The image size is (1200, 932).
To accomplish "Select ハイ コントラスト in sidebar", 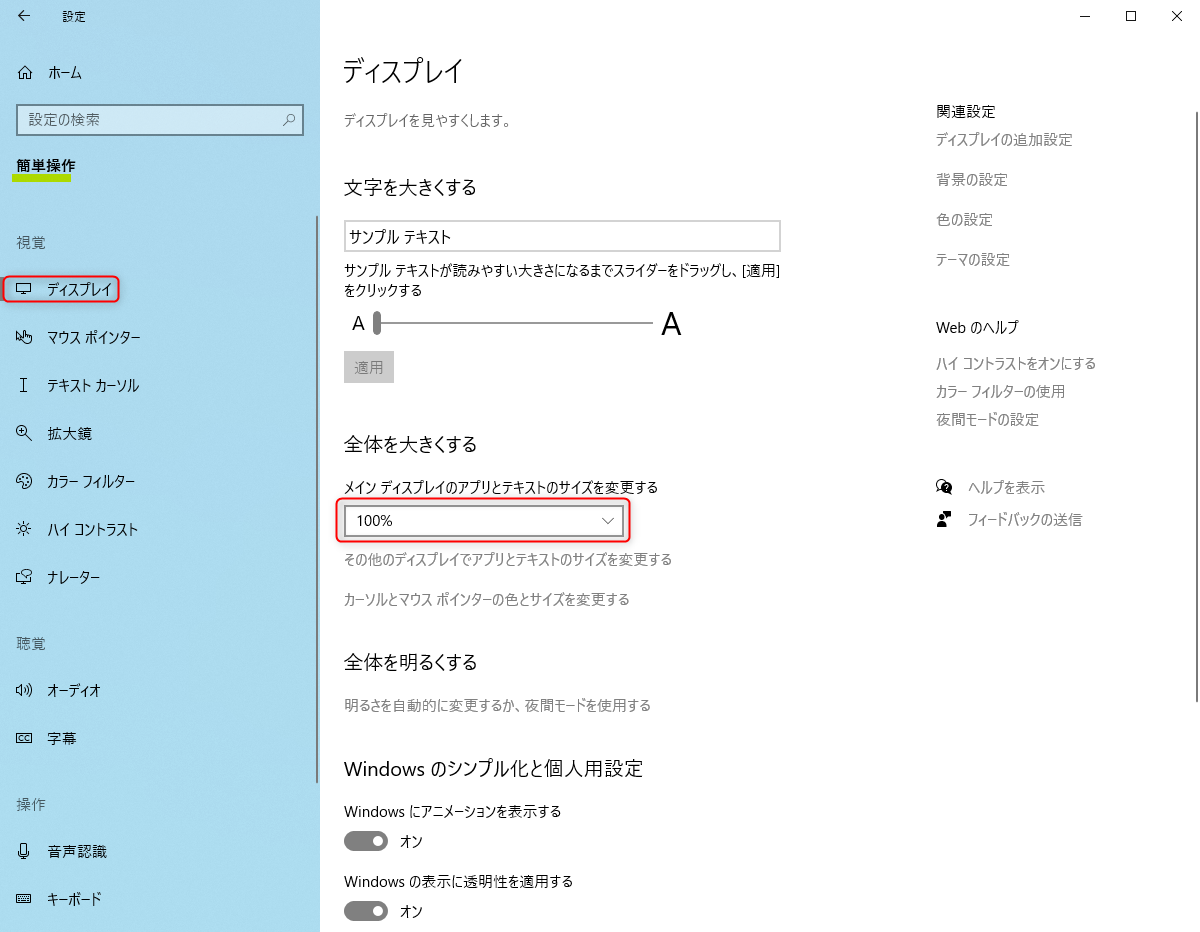I will (x=93, y=530).
